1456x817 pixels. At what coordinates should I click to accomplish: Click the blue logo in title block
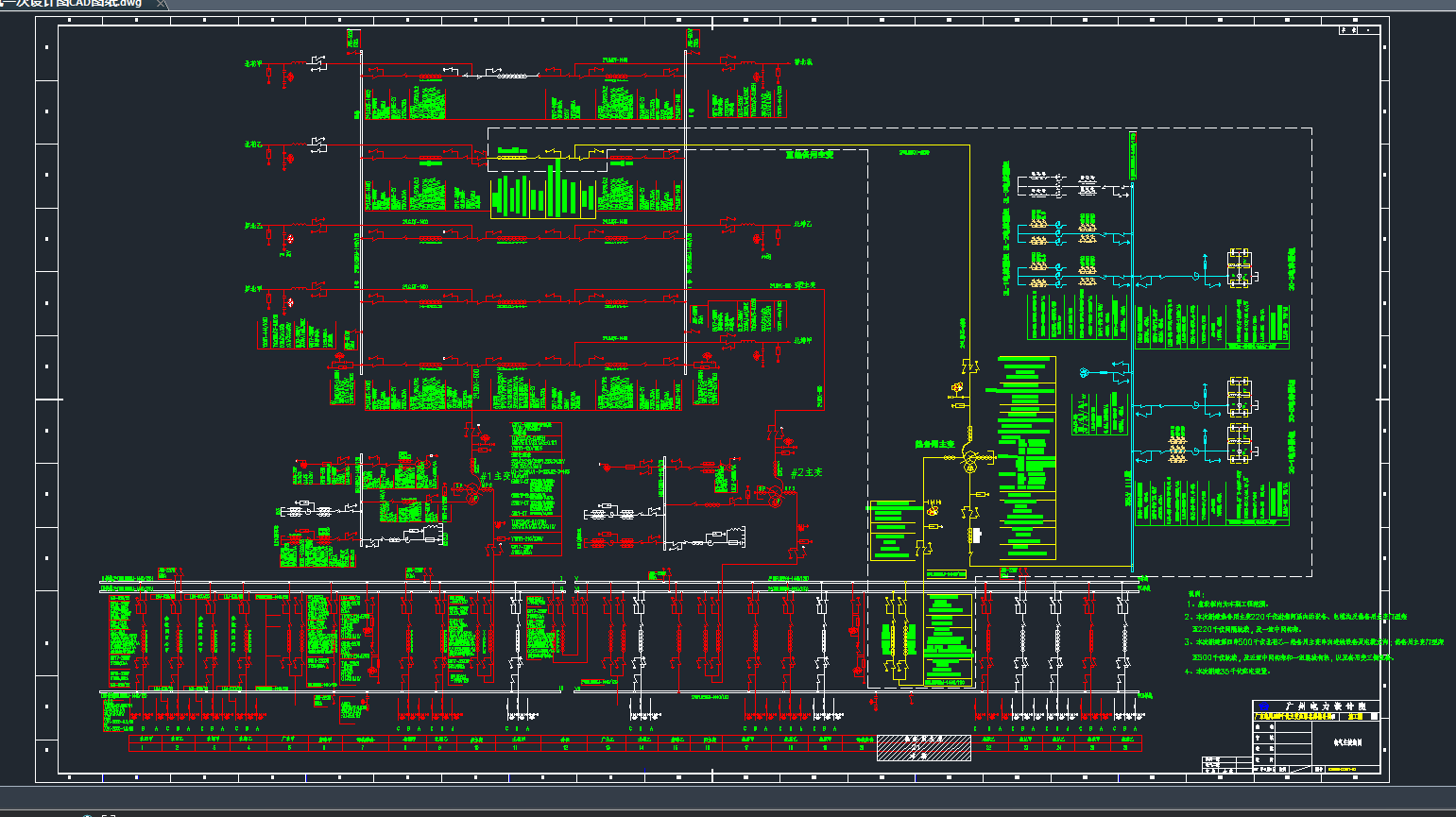pos(1264,706)
